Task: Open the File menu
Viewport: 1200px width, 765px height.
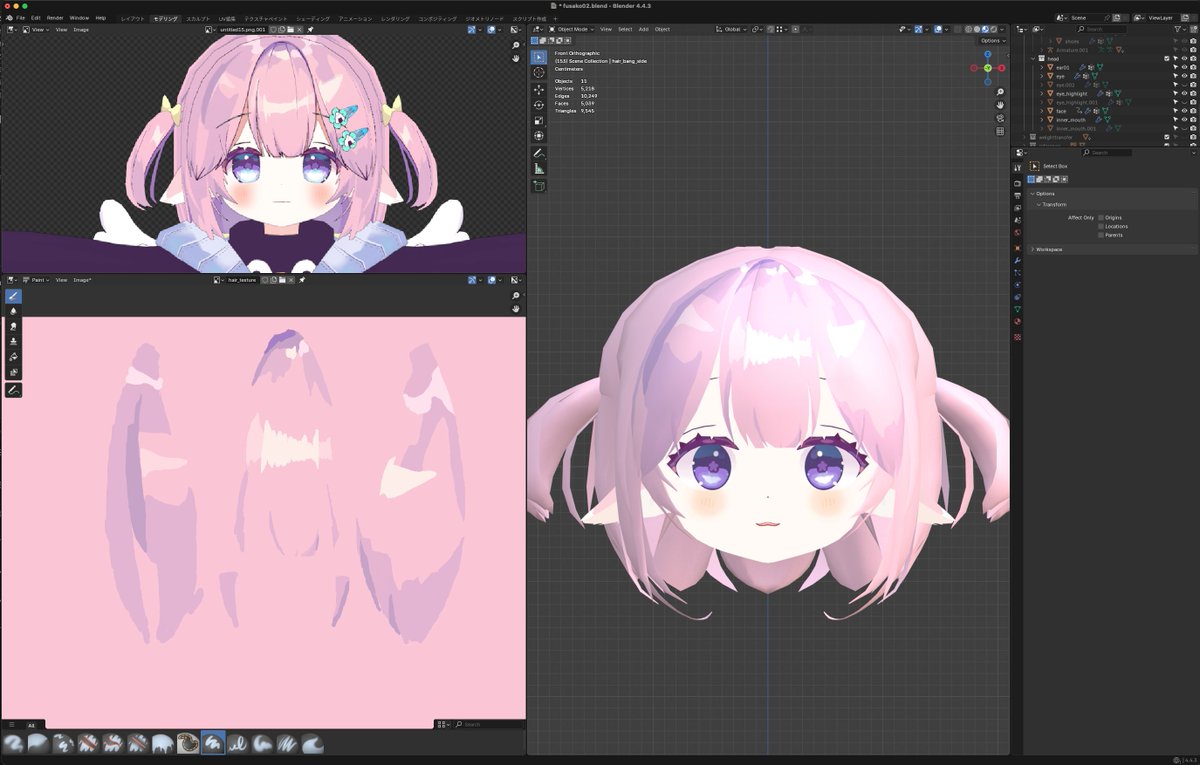Action: click(x=20, y=18)
